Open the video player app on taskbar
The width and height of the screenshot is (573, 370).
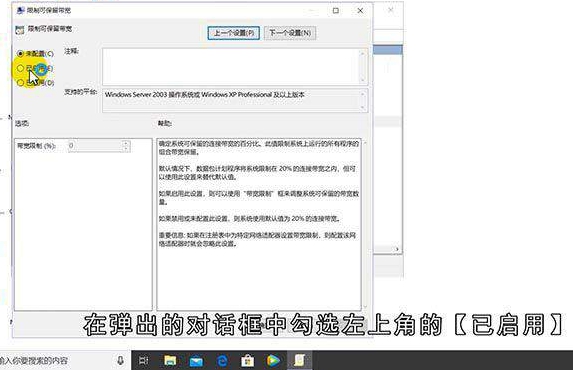click(x=273, y=360)
